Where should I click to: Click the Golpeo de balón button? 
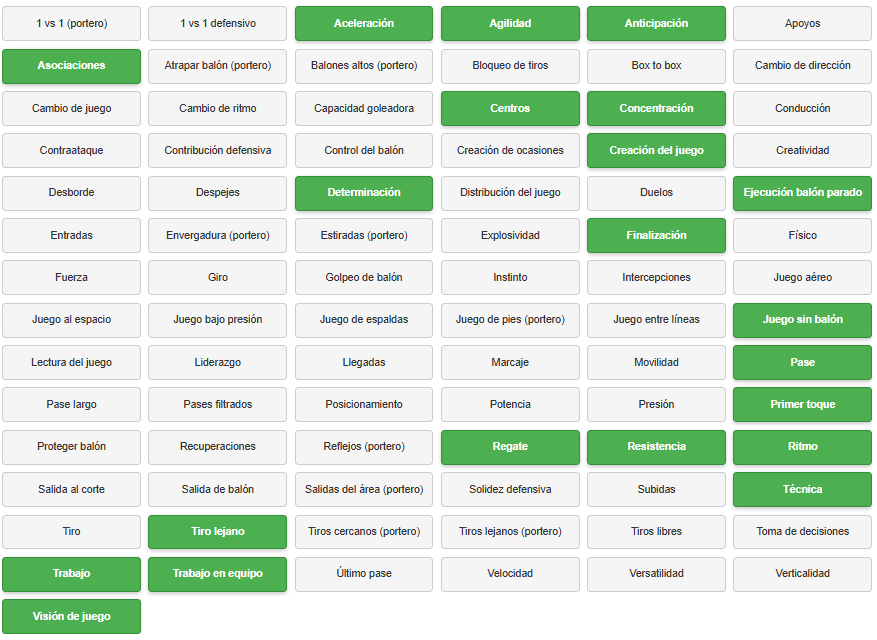tap(364, 278)
